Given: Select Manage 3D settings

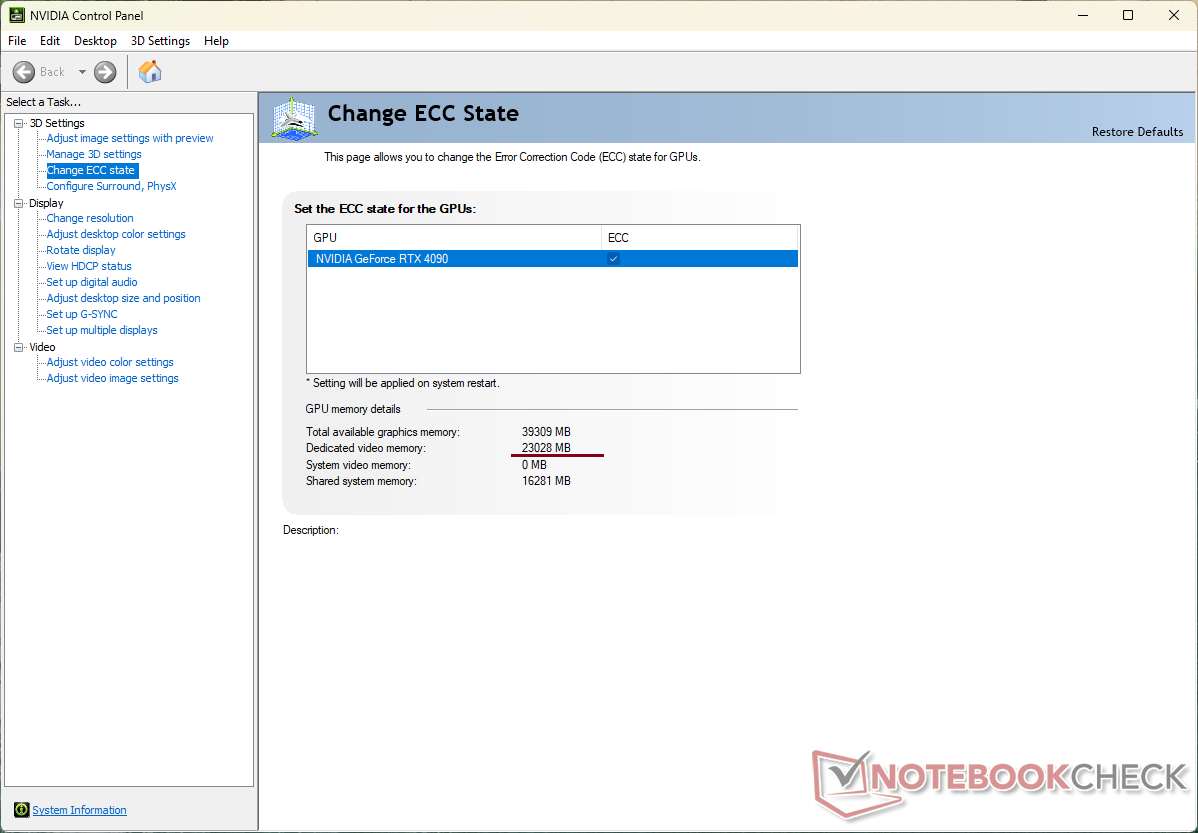Looking at the screenshot, I should pyautogui.click(x=94, y=154).
